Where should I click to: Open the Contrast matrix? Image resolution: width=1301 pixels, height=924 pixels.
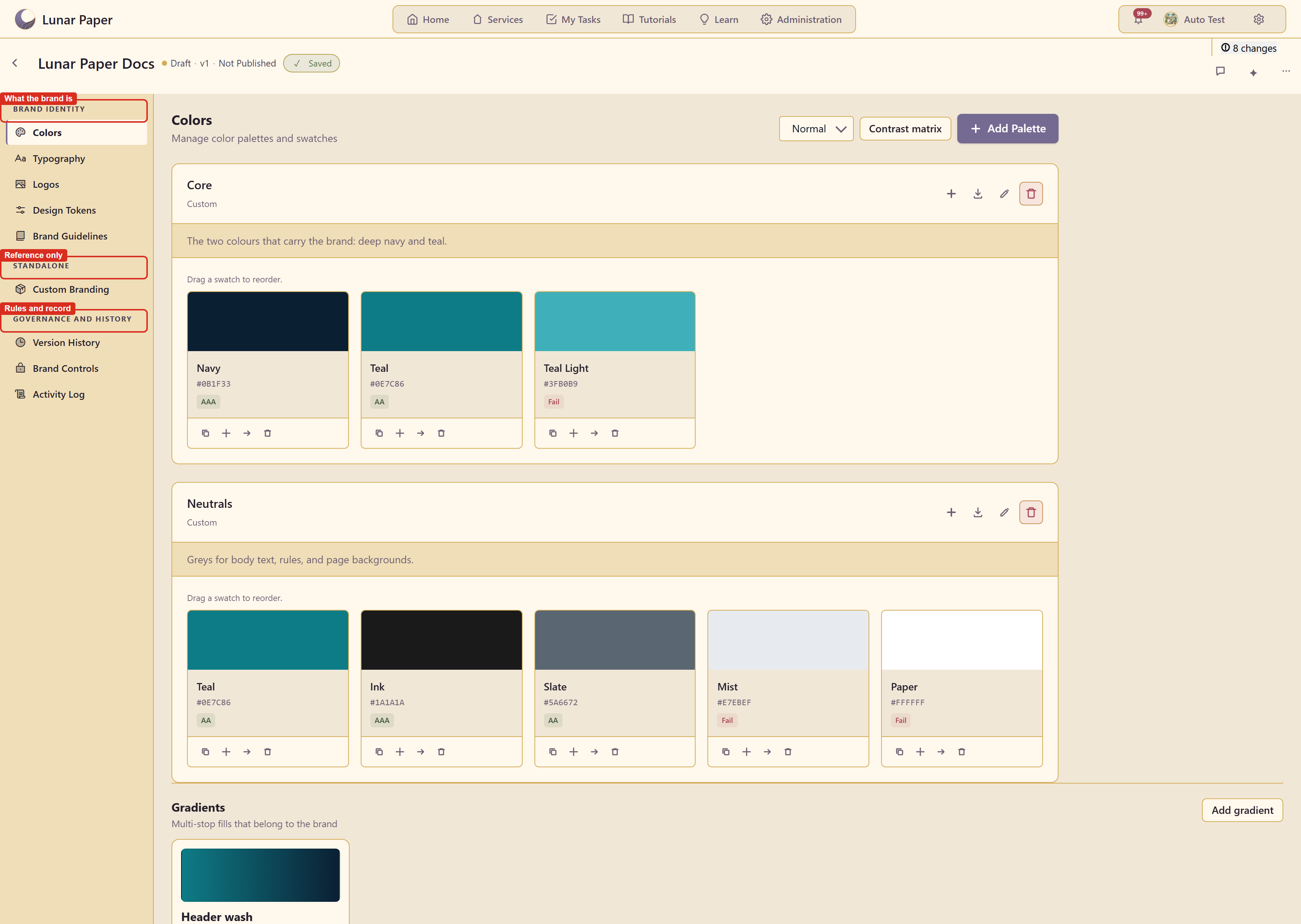coord(905,129)
